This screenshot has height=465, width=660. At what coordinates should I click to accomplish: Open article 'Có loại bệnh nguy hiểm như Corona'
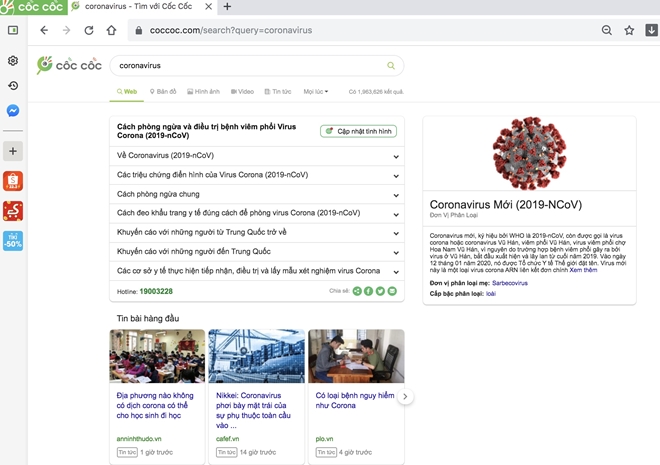pos(355,400)
